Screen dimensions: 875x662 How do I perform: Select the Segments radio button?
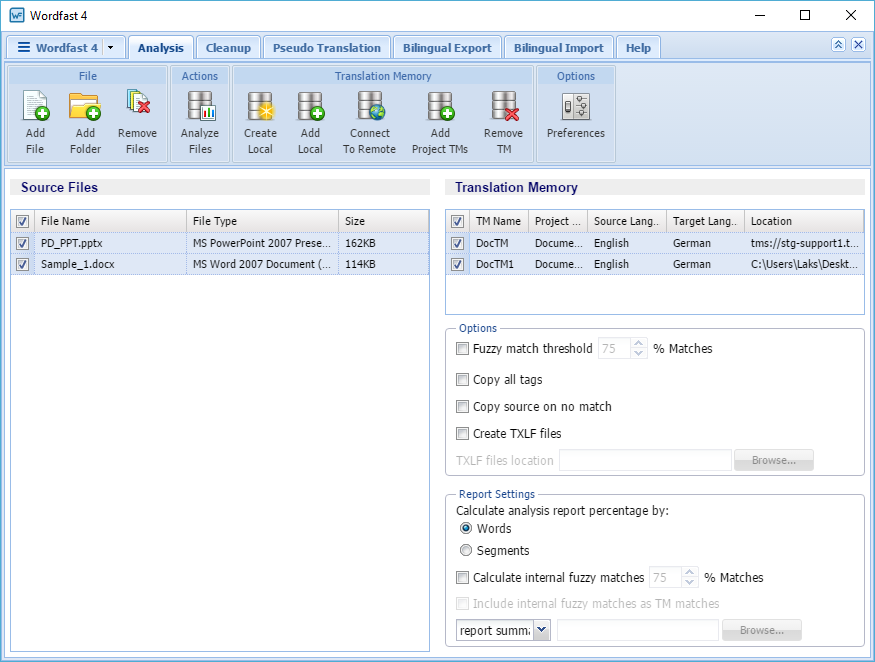click(465, 550)
